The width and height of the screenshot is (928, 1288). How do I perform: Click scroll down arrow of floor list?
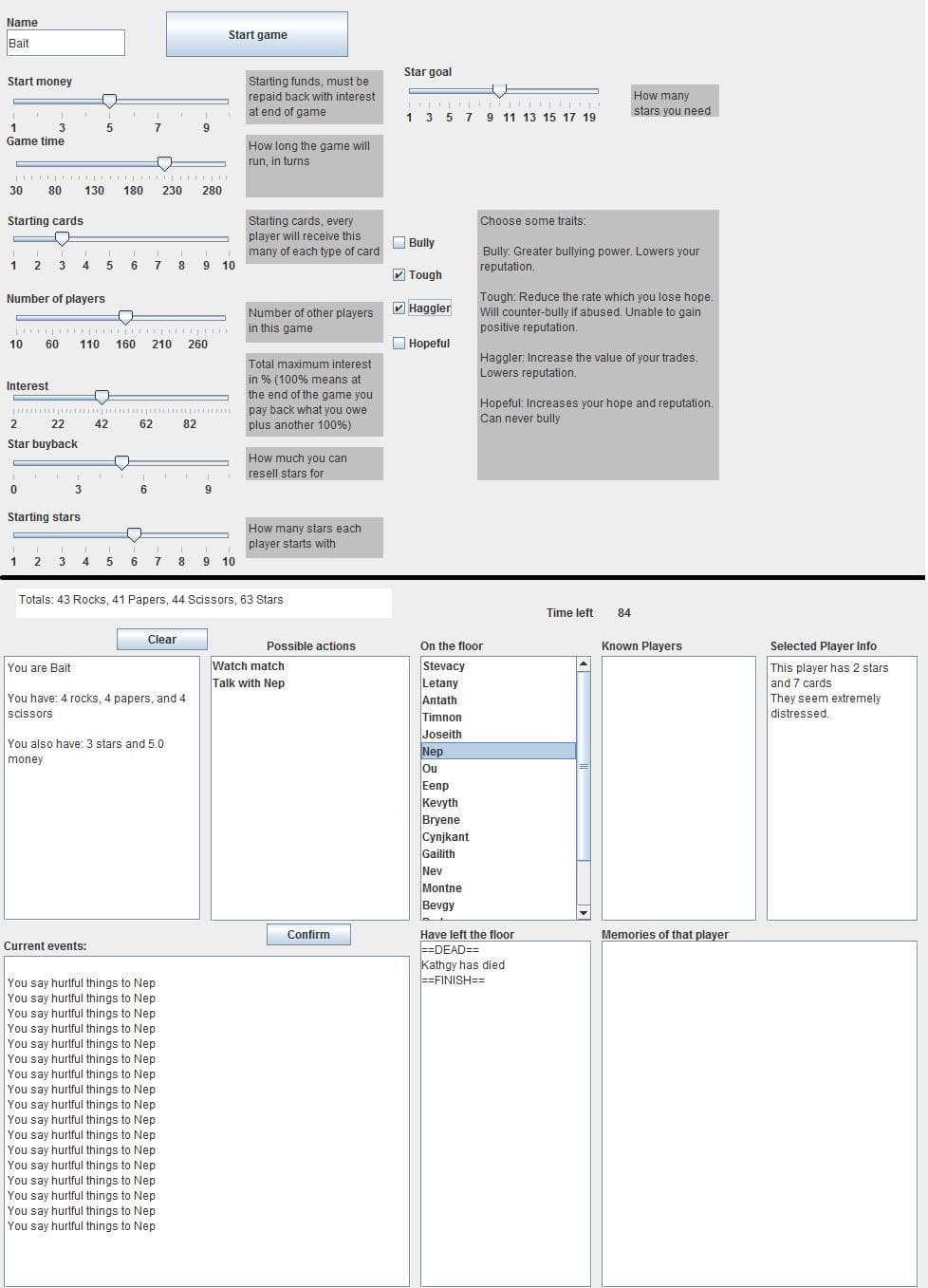coord(584,912)
